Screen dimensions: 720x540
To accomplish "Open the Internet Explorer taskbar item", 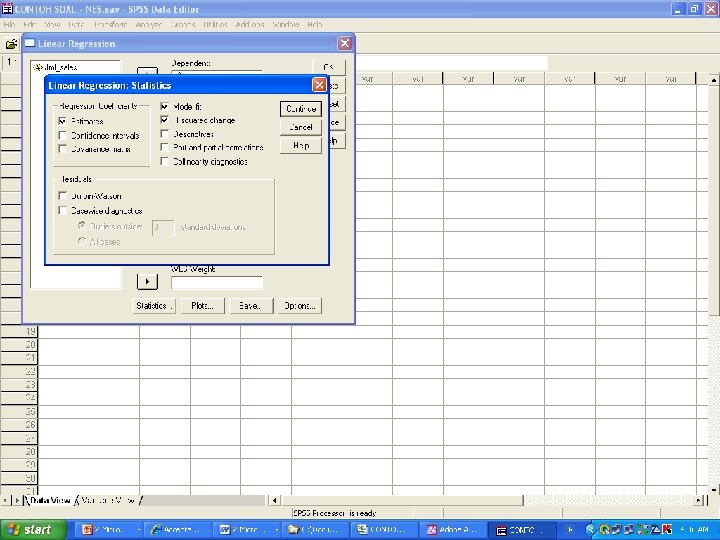I will click(x=178, y=530).
